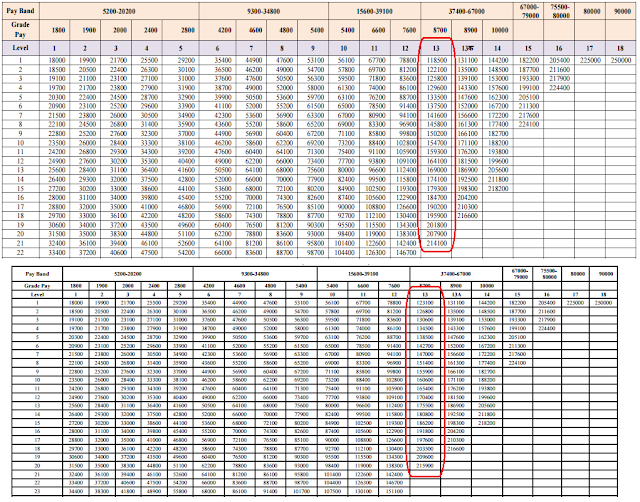Viewport: 640px width, 502px height.
Task: Click the 184700 cell
Action: pos(437,198)
